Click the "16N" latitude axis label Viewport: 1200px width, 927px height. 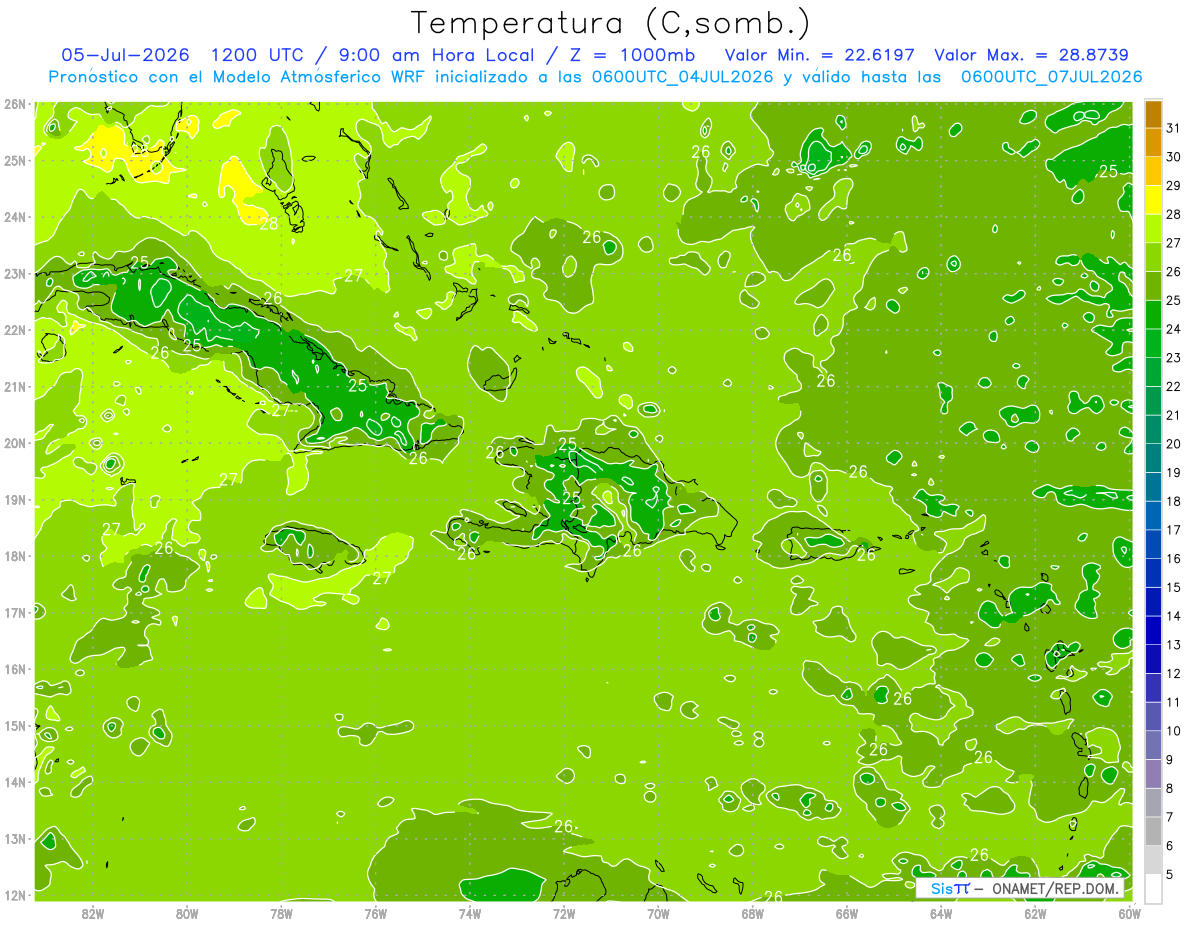point(15,669)
